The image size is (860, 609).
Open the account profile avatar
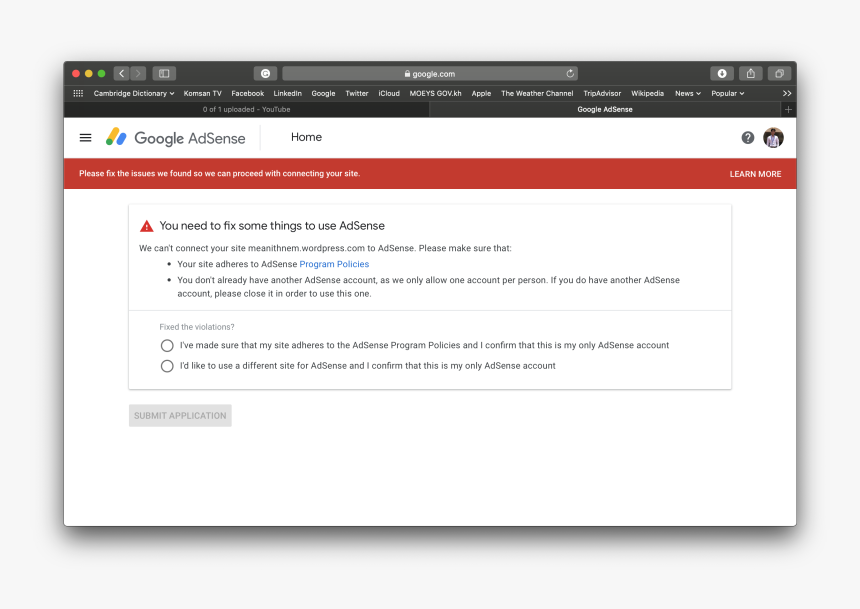tap(773, 138)
